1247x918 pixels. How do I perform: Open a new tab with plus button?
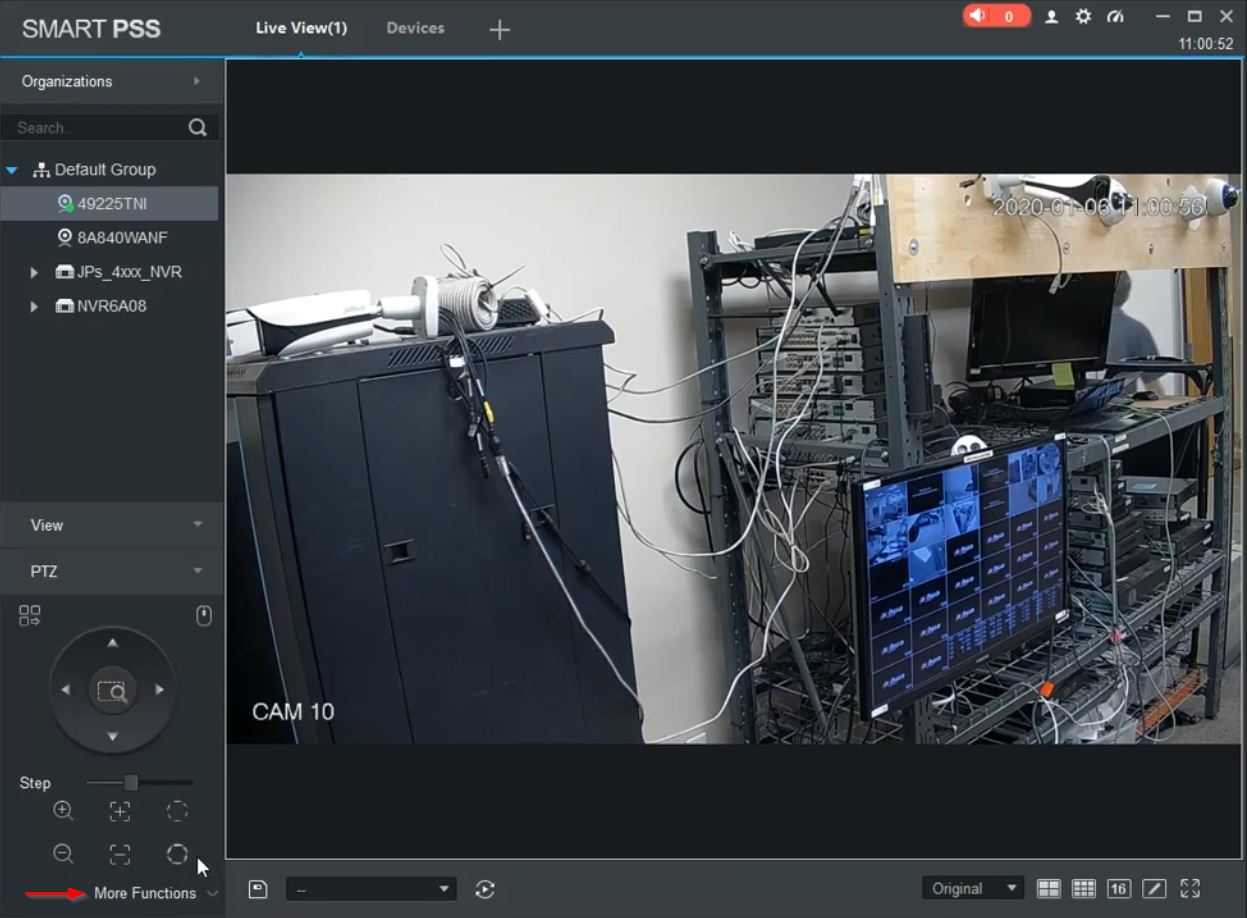(499, 30)
